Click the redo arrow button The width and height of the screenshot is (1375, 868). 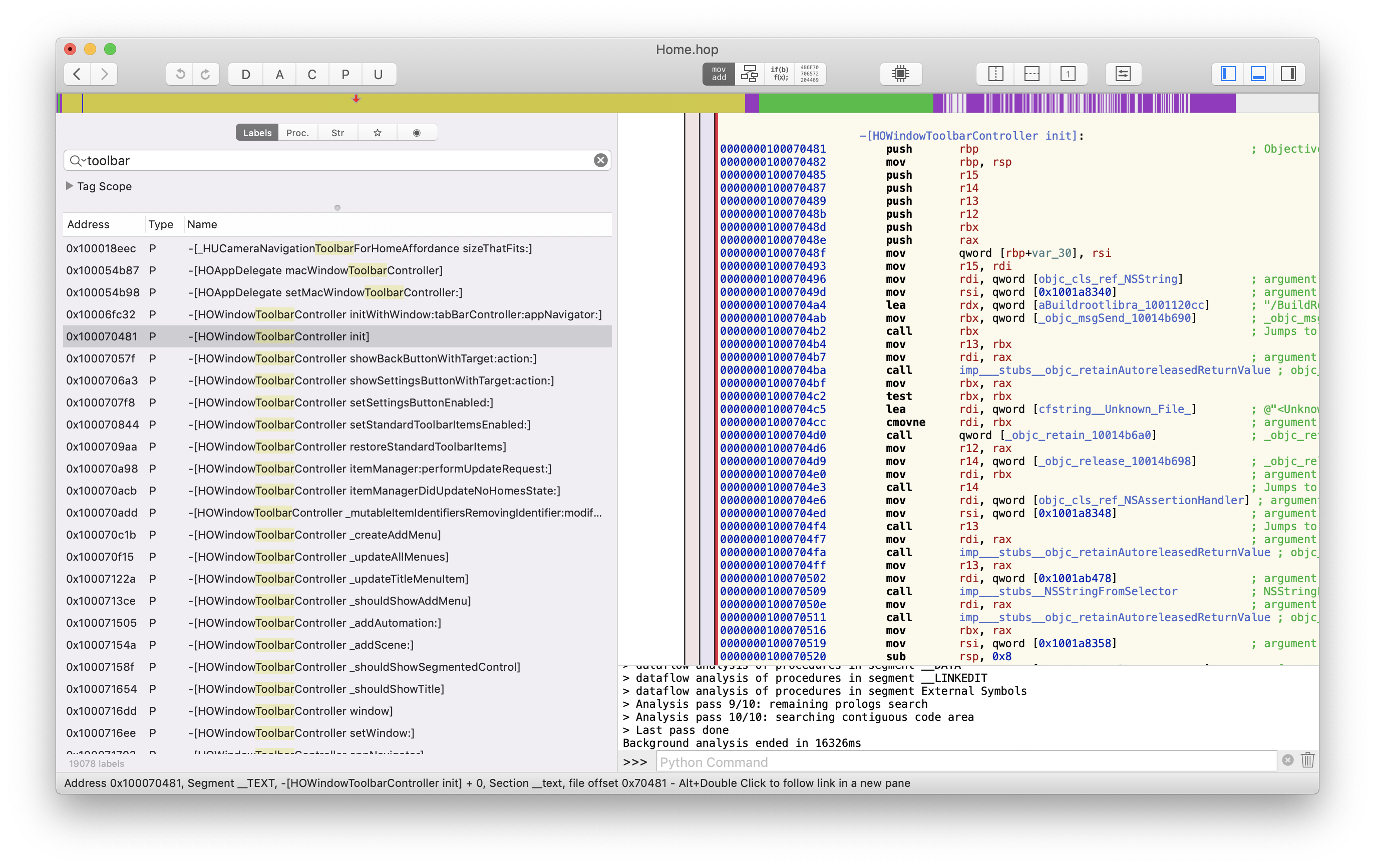pyautogui.click(x=206, y=74)
